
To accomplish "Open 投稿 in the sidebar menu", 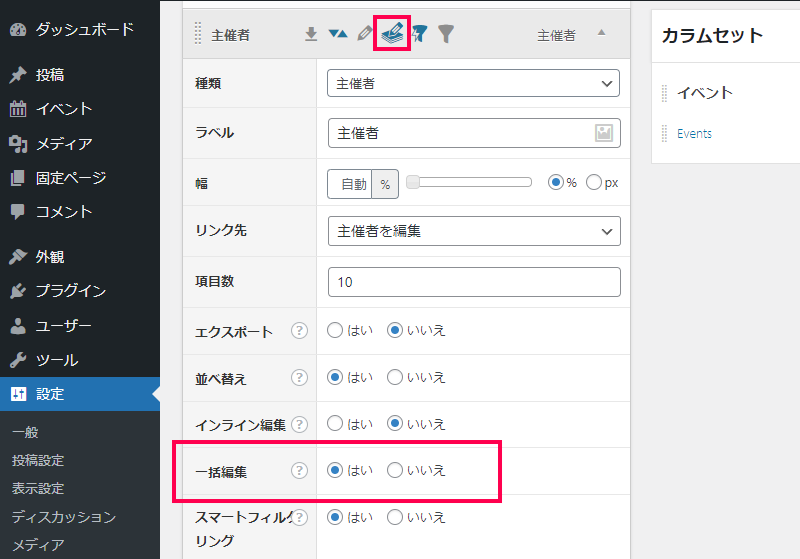I will (80, 75).
